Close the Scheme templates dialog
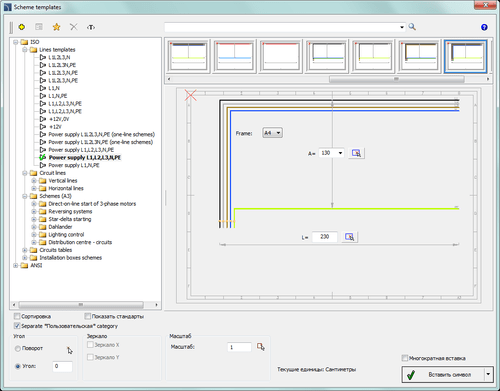The height and width of the screenshot is (391, 500). pyautogui.click(x=485, y=5)
